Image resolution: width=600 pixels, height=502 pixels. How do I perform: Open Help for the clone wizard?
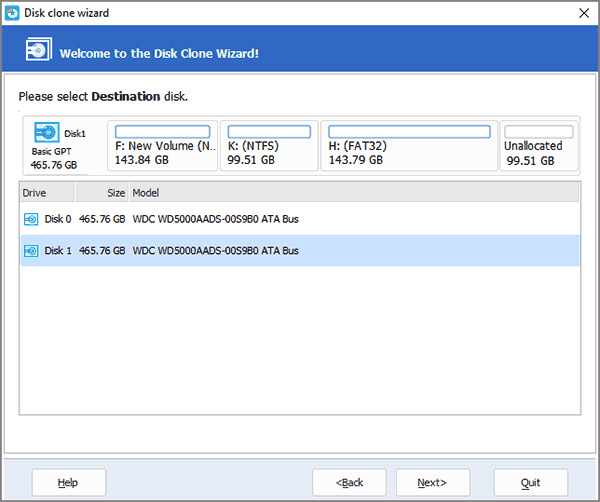(x=69, y=482)
